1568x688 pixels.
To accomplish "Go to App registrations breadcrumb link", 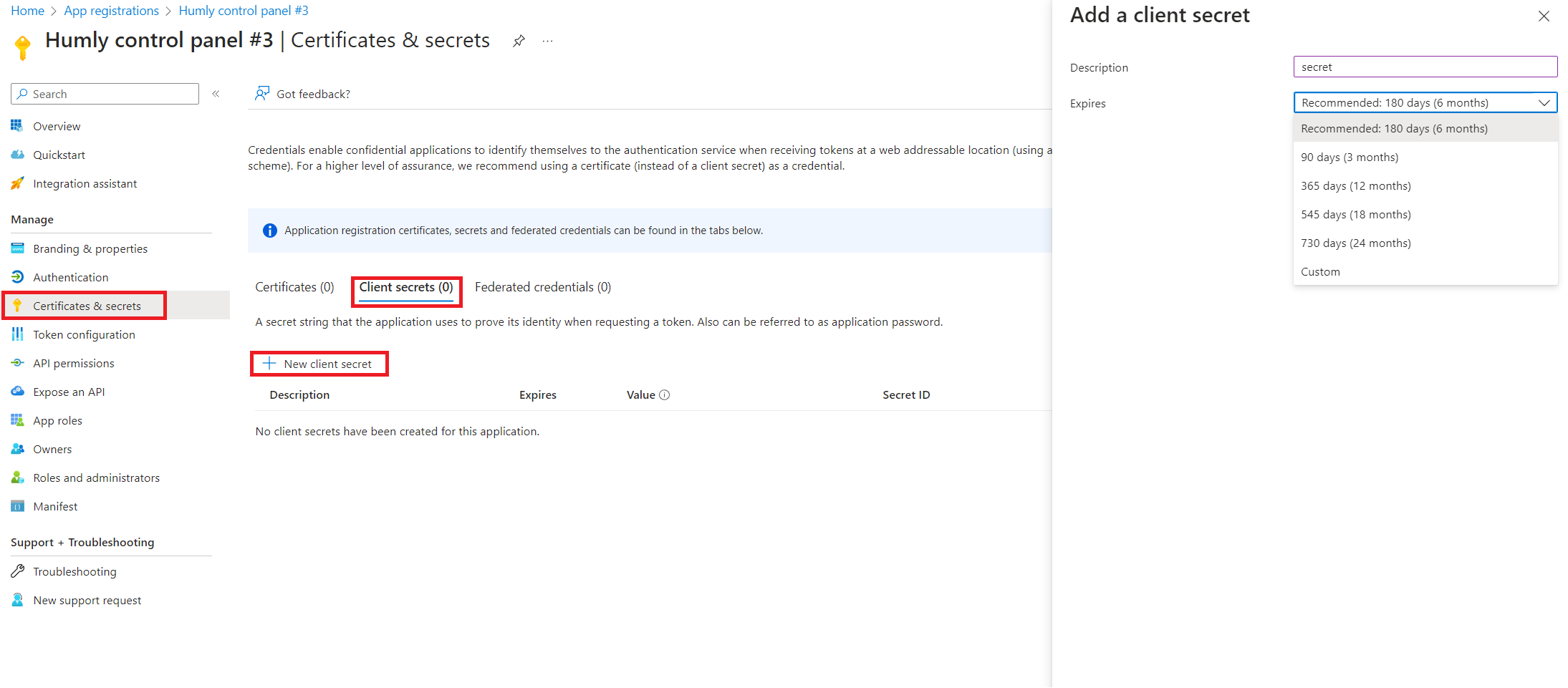I will pyautogui.click(x=112, y=11).
